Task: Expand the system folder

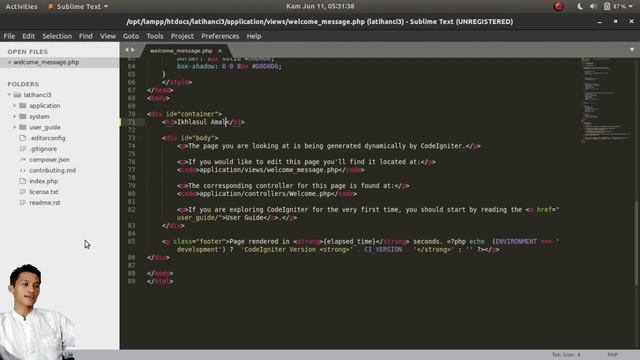Action: [x=15, y=116]
